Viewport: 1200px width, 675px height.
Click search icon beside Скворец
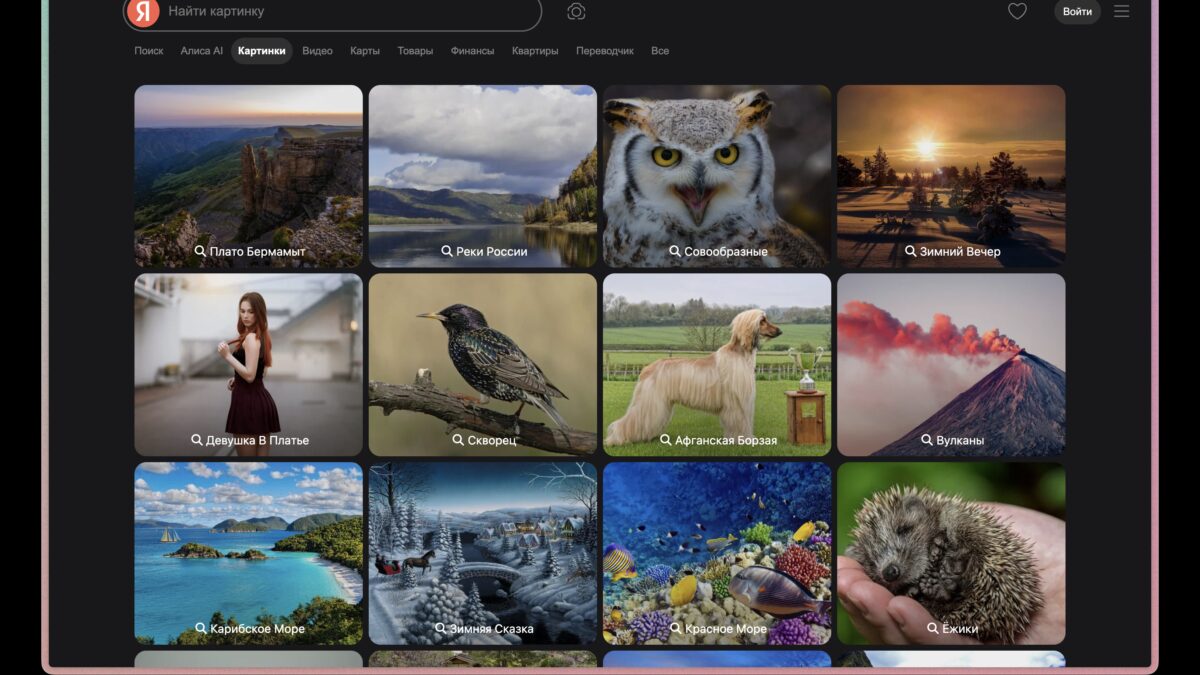(458, 440)
